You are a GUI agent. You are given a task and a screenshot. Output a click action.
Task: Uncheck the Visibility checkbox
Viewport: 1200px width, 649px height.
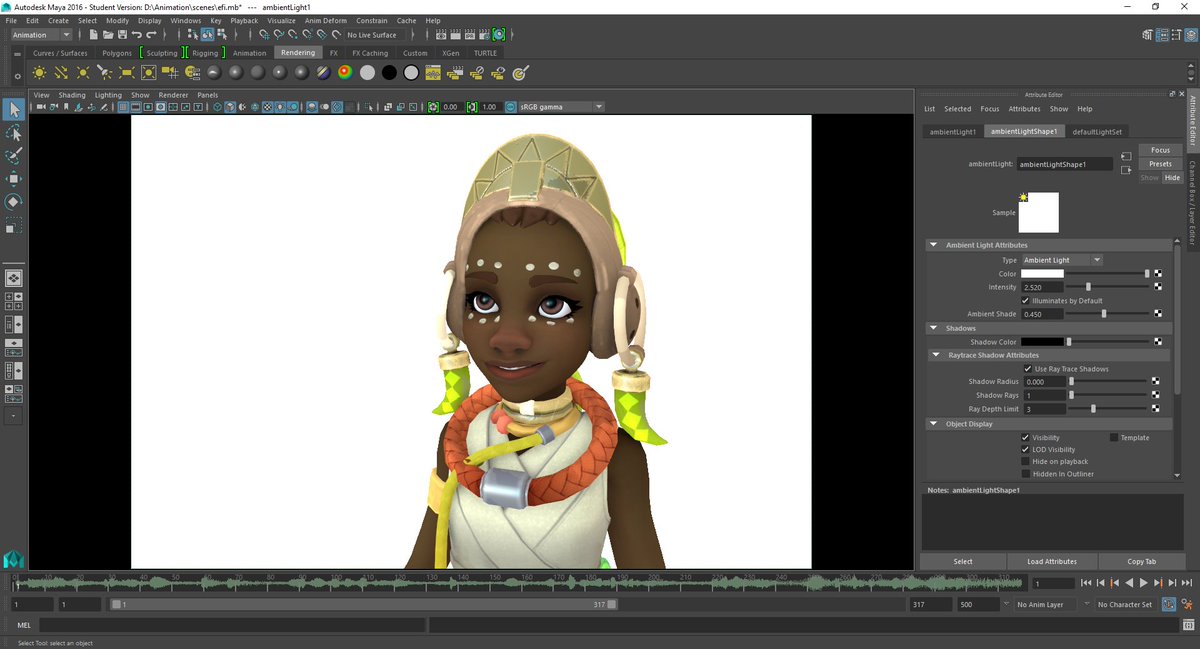pos(1026,437)
